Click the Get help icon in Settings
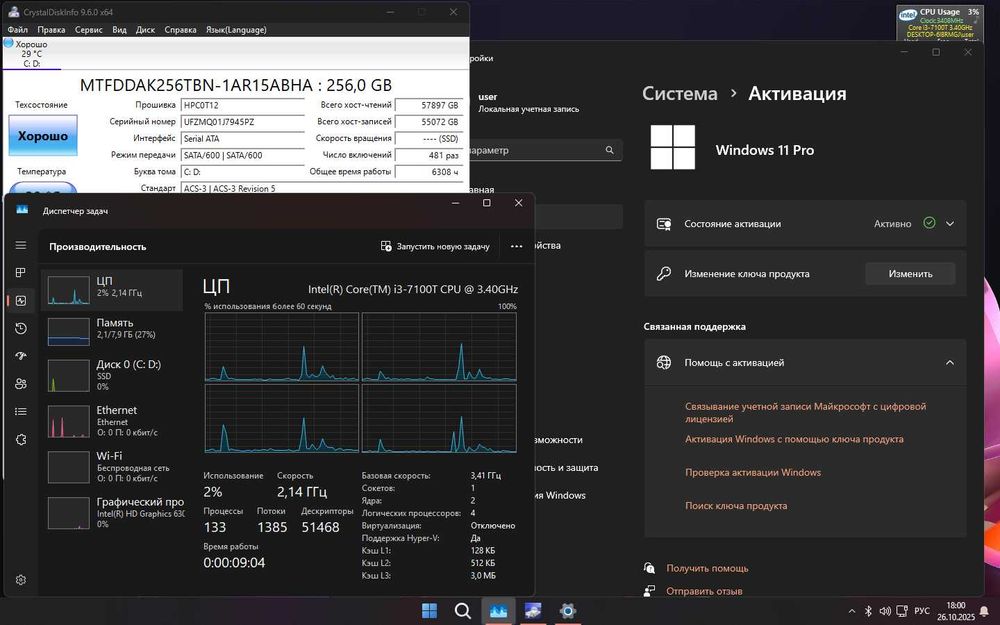 649,568
